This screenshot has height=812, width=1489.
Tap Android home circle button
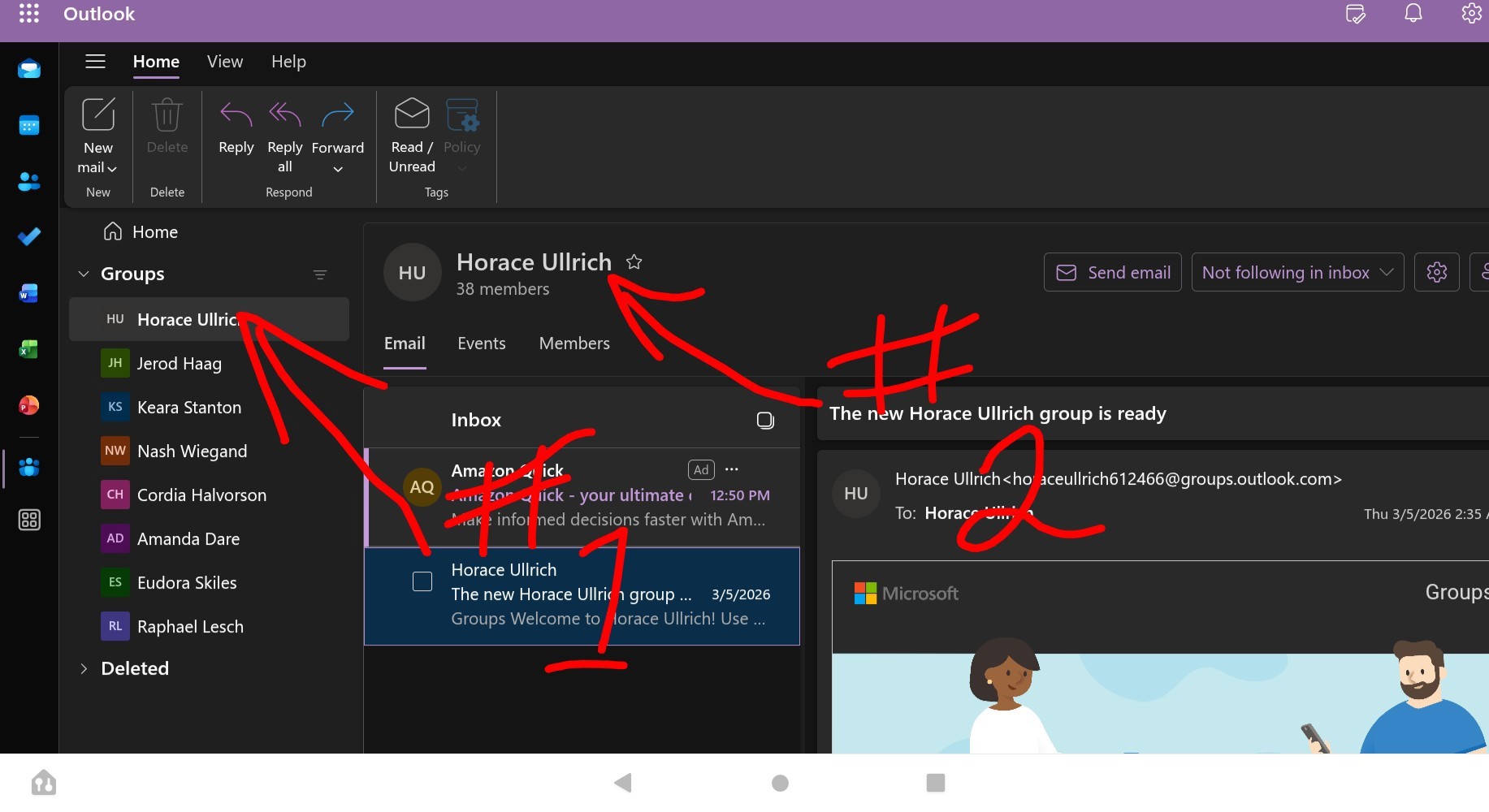click(780, 783)
